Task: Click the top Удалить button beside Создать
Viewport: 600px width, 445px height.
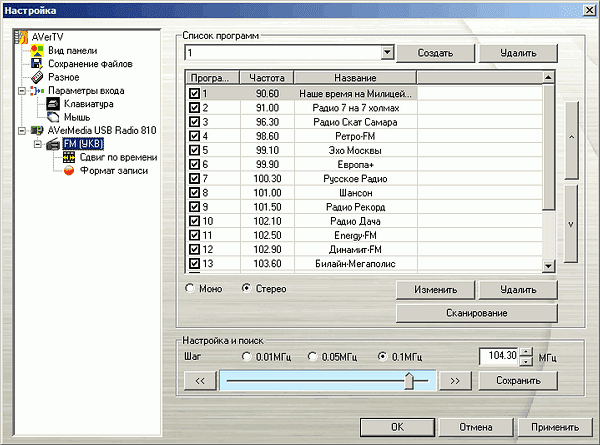Action: point(518,53)
